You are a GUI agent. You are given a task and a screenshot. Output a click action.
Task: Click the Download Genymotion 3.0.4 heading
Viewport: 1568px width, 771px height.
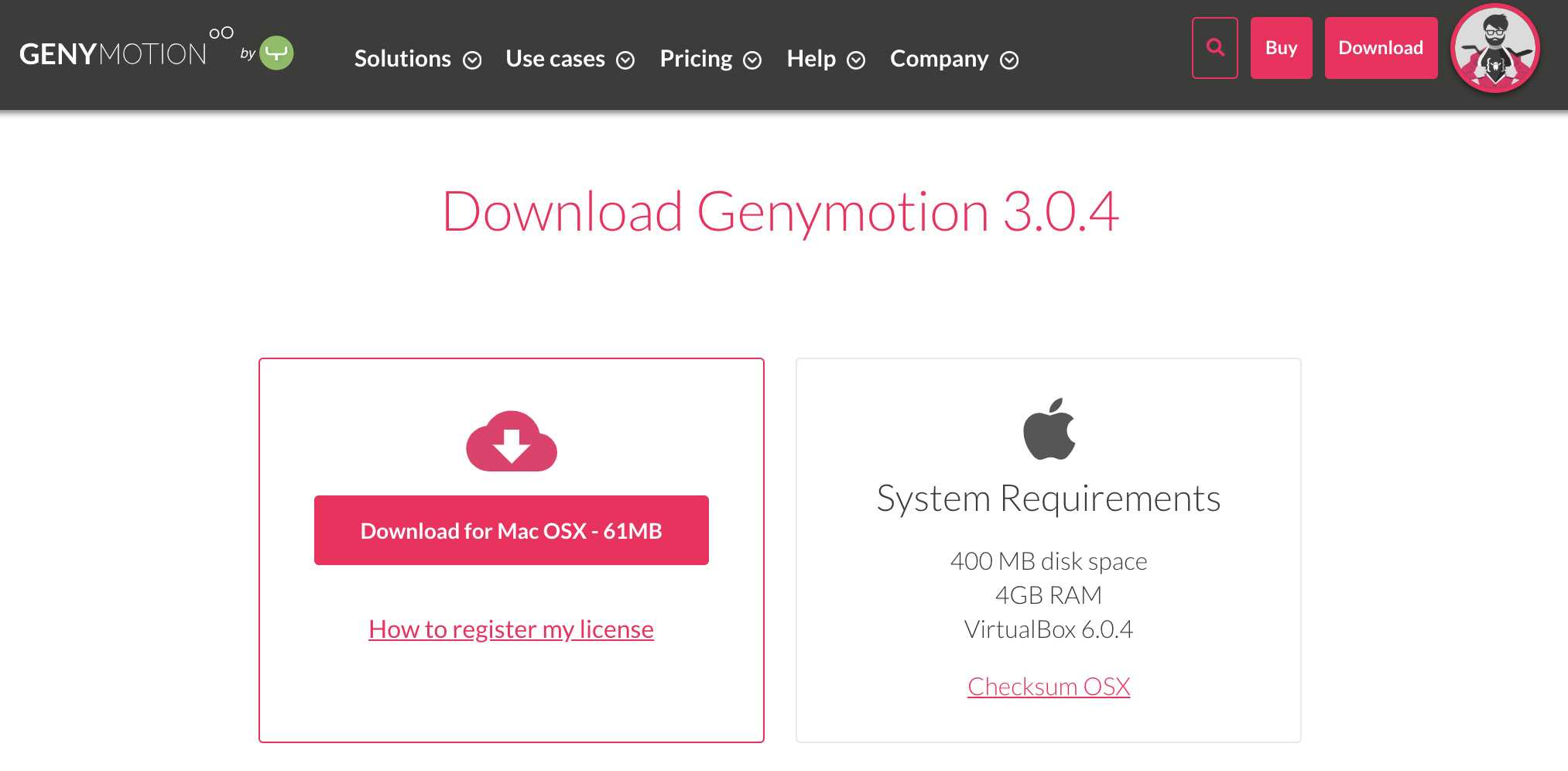[780, 212]
